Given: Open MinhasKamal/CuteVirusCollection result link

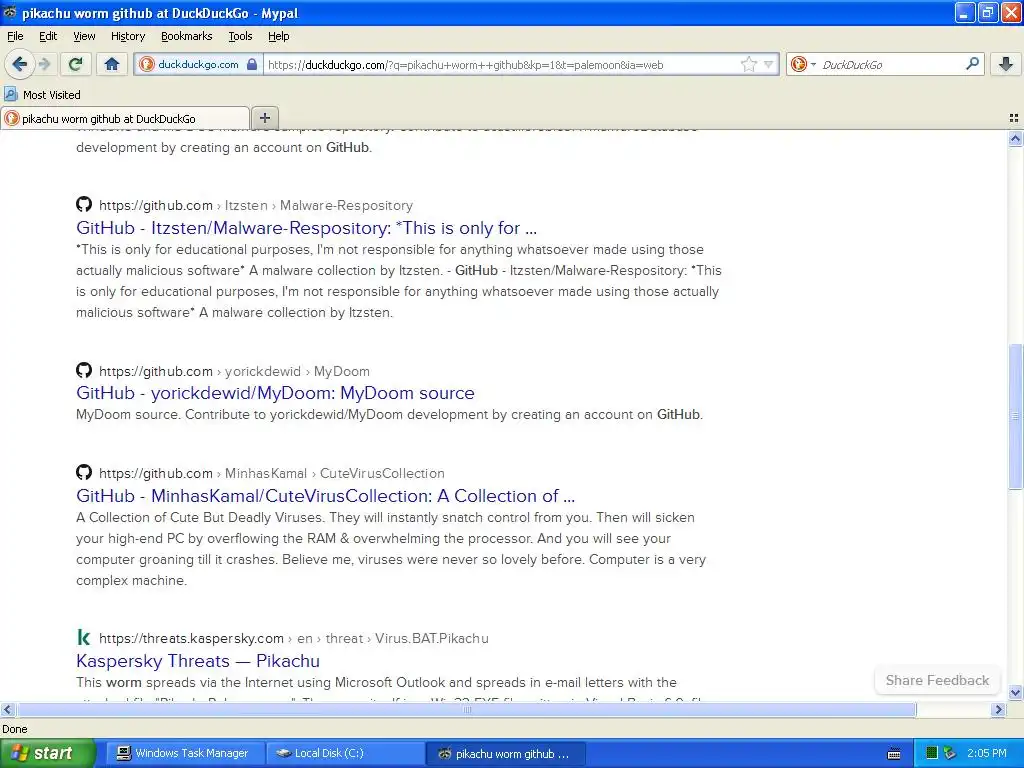Looking at the screenshot, I should click(x=325, y=496).
